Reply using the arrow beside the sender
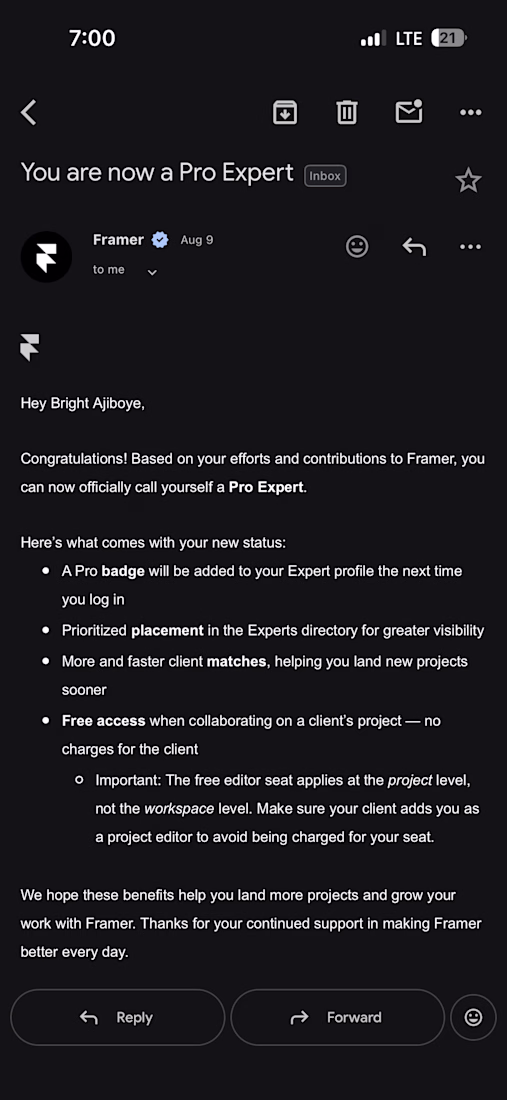This screenshot has height=1100, width=507. (414, 246)
